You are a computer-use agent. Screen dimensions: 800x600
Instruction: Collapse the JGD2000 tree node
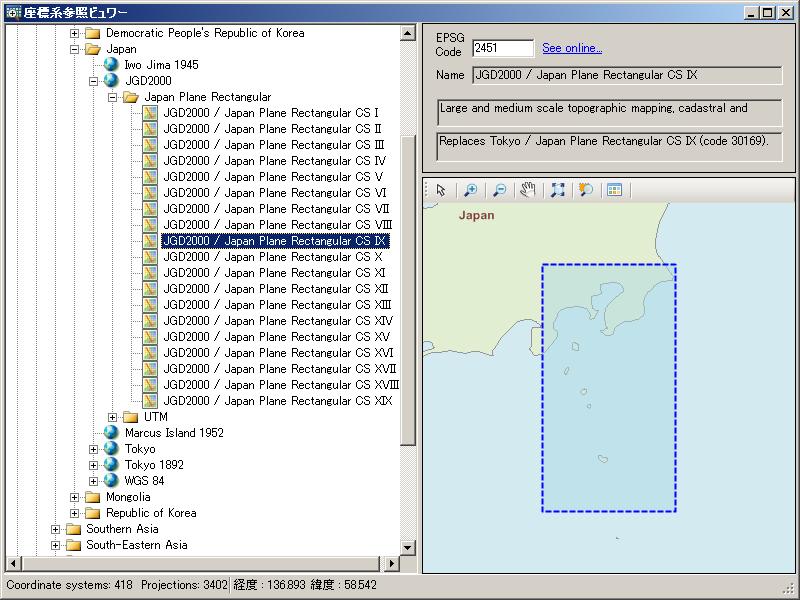point(94,81)
